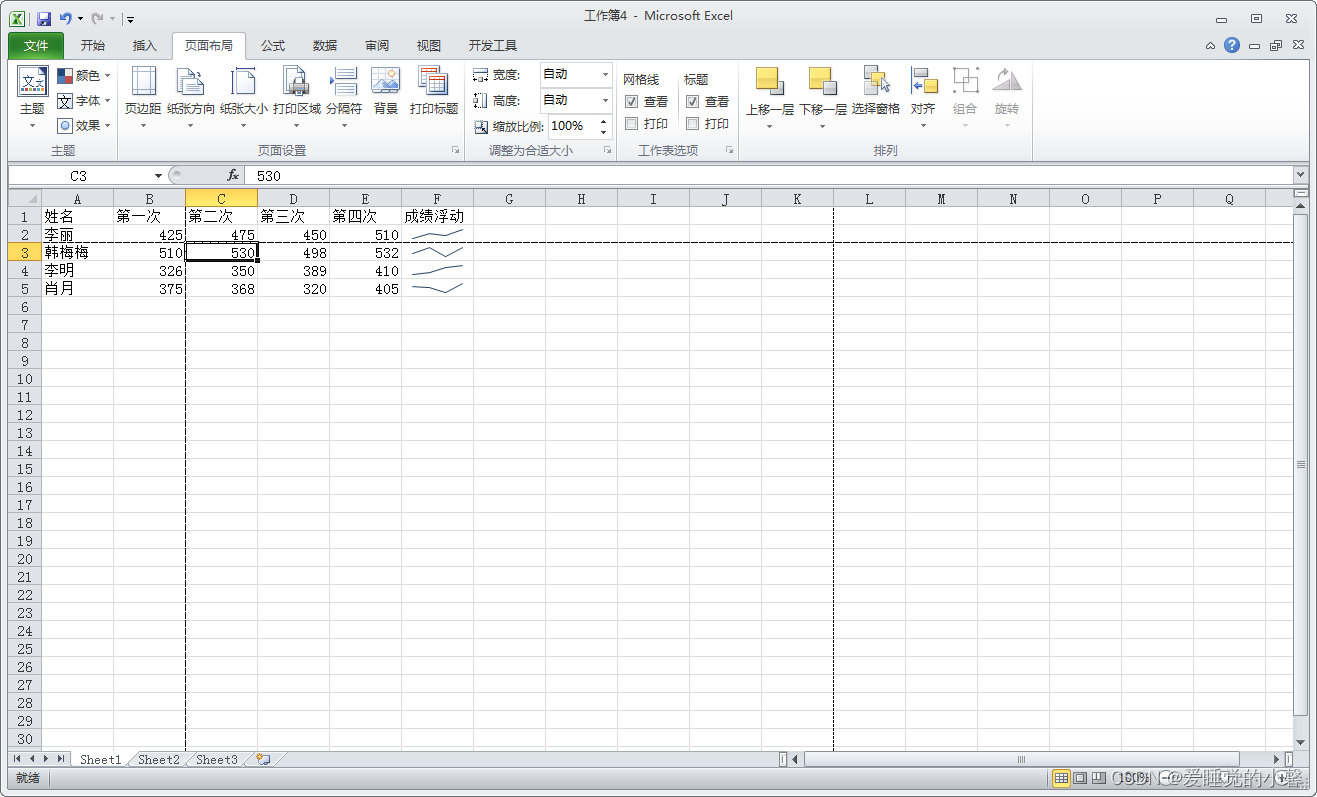Image resolution: width=1317 pixels, height=797 pixels.
Task: Open the Height (高度) combo box
Action: pos(576,100)
